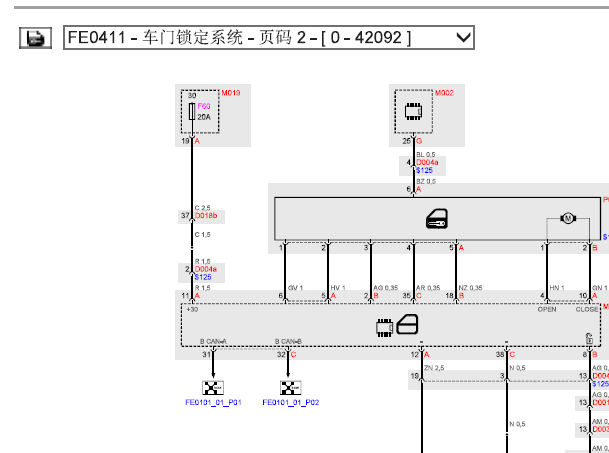
Task: Select the D004a connector under M002
Action: (x=427, y=162)
